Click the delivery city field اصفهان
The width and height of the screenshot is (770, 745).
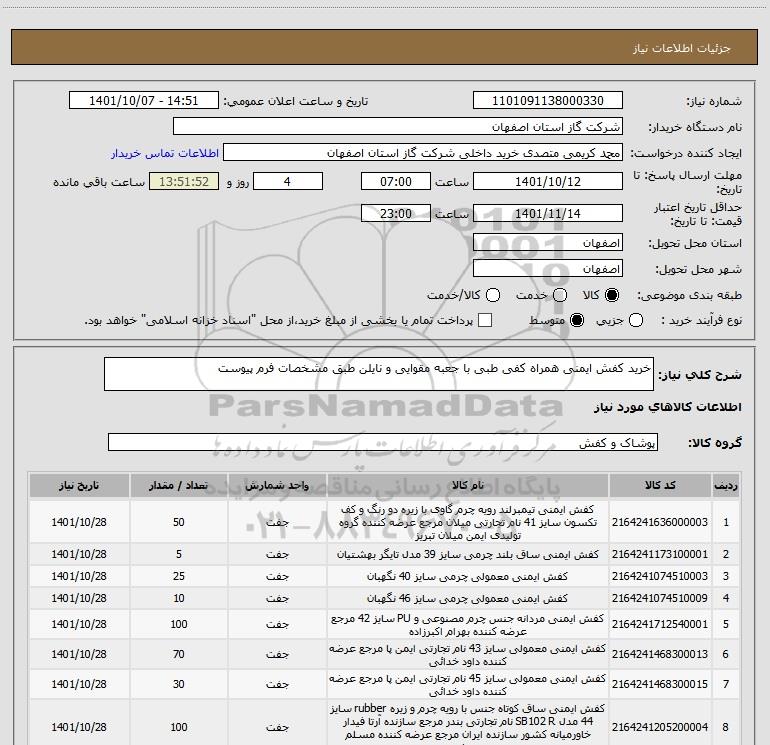point(548,269)
